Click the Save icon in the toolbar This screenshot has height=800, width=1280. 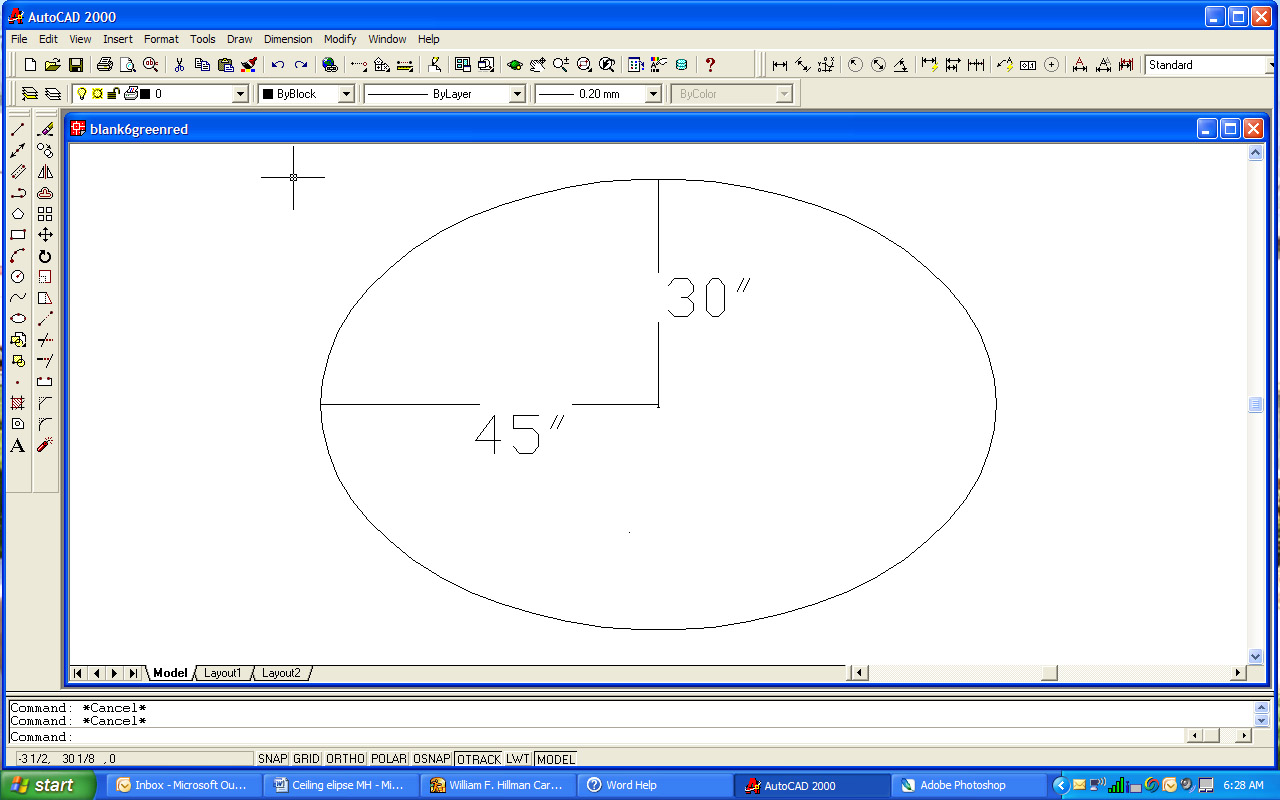[76, 65]
